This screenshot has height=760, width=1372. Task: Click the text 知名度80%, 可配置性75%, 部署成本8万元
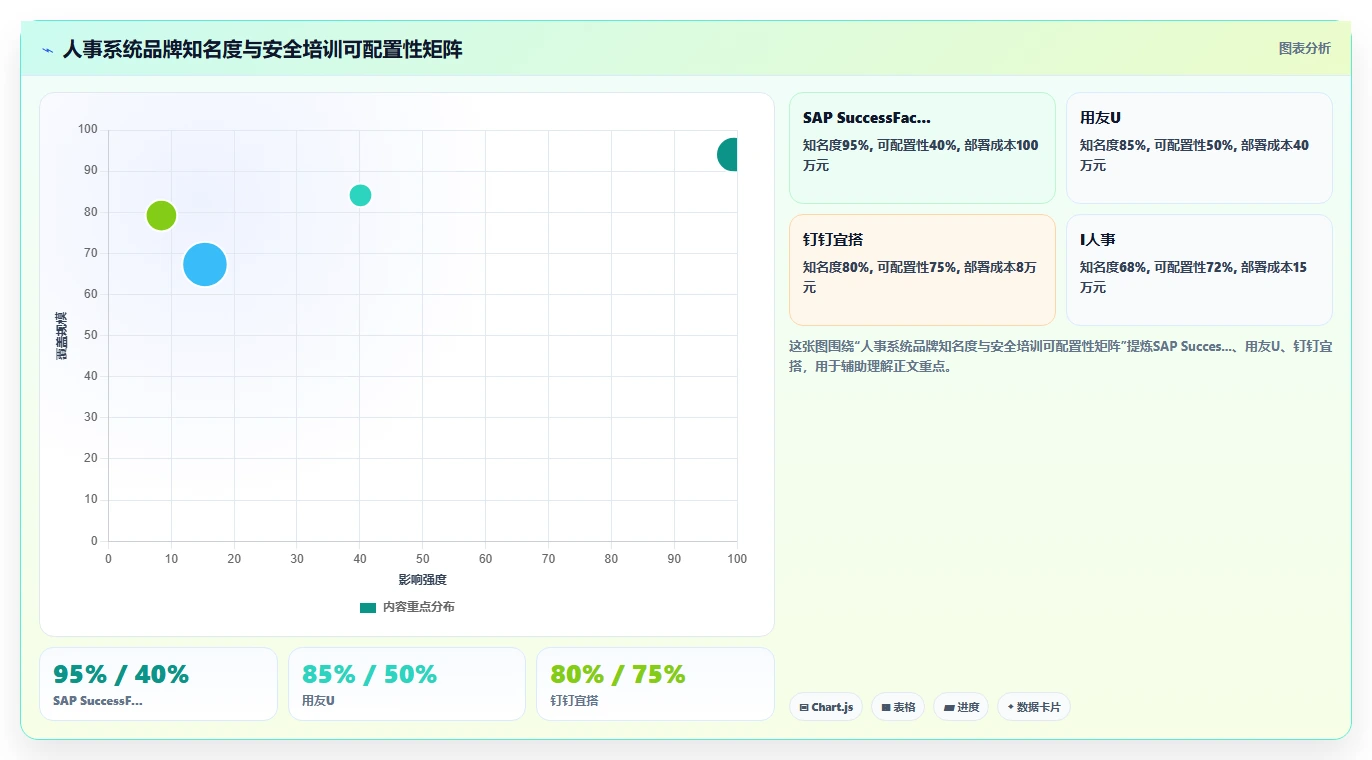click(x=919, y=277)
